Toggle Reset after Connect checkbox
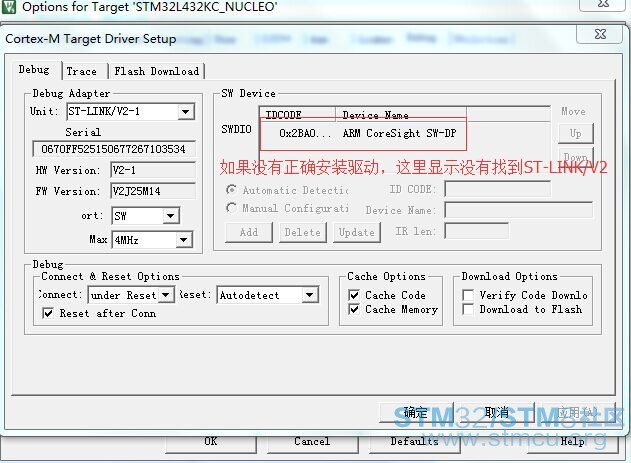Image resolution: width=631 pixels, height=463 pixels. (48, 313)
